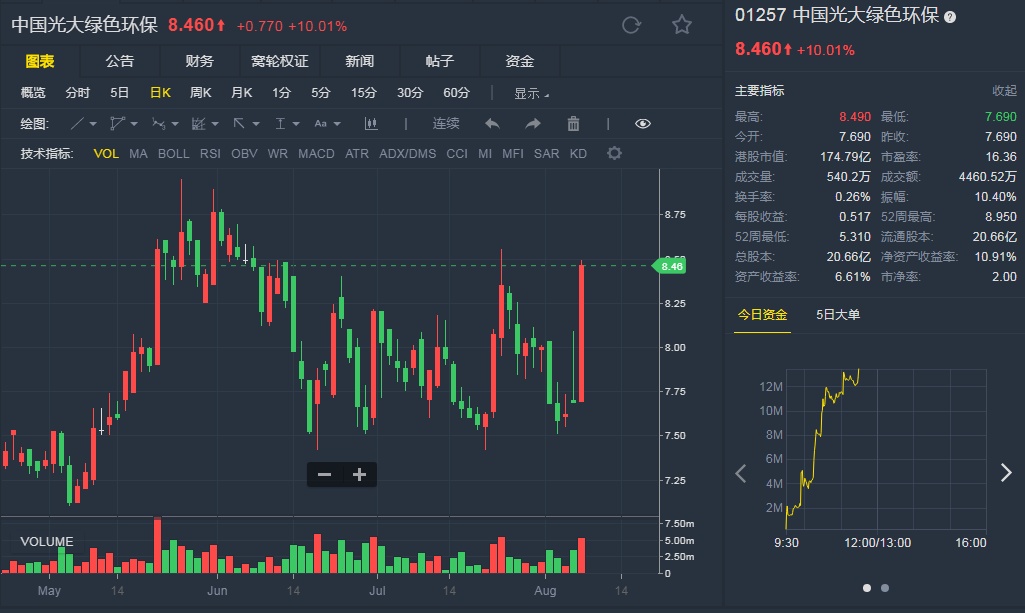Zoom out chart with minus button

(324, 474)
